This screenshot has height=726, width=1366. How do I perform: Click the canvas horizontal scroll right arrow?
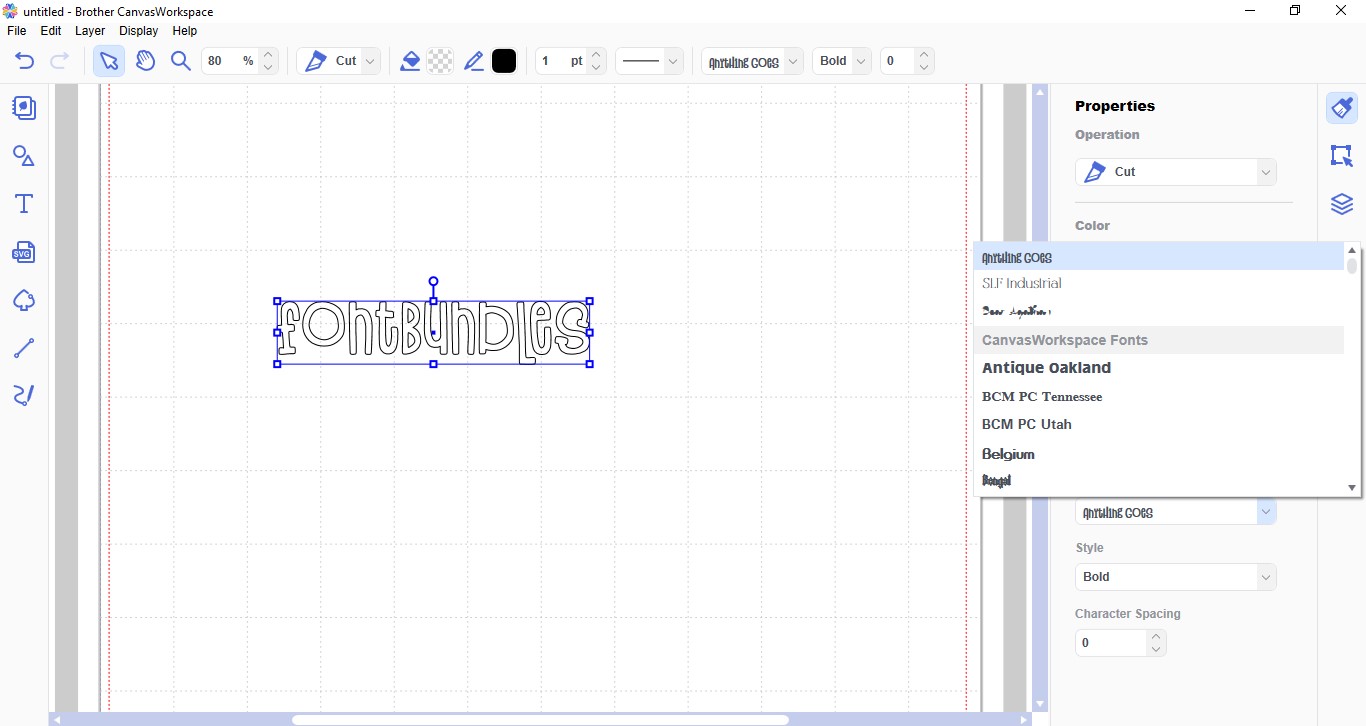1024,719
